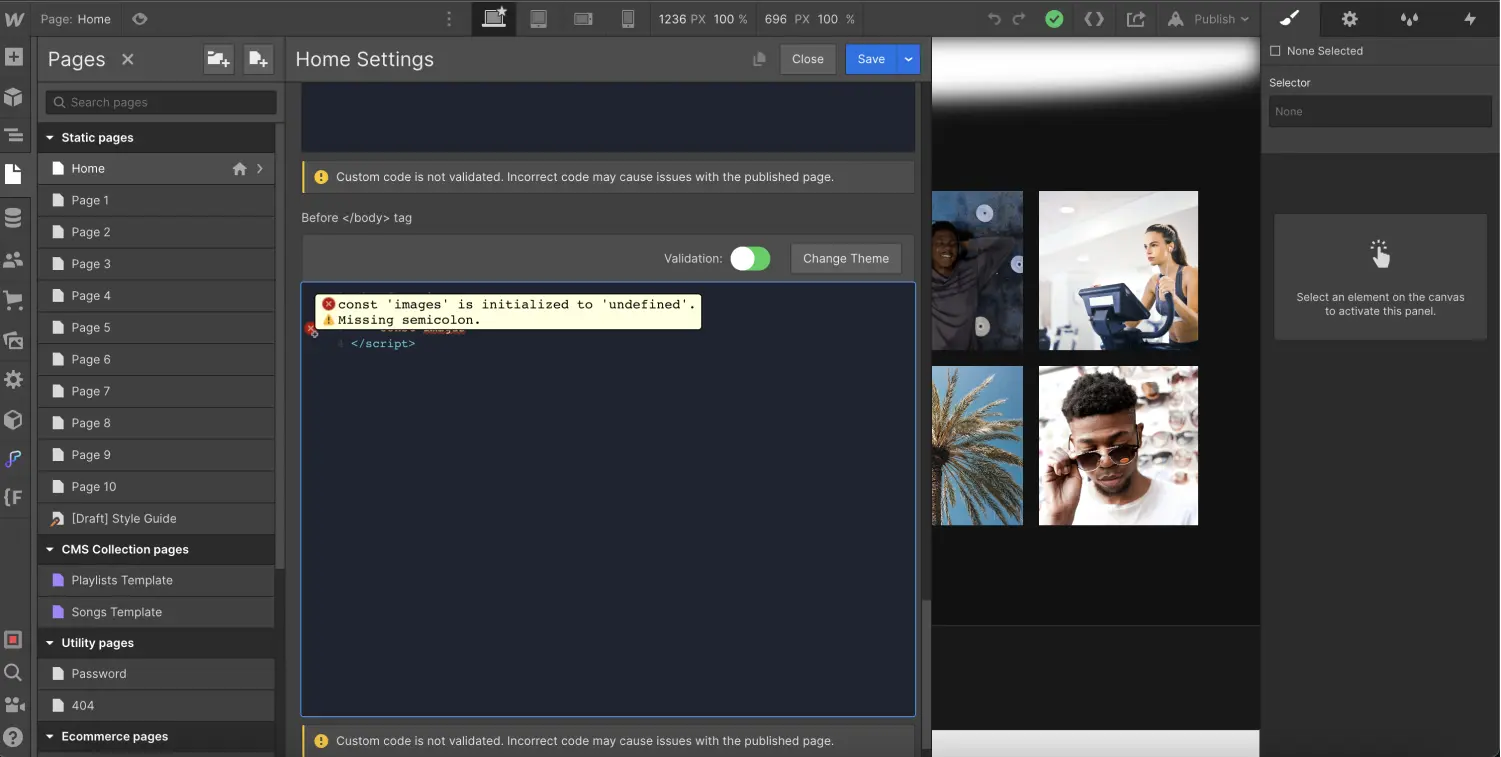Switch to the Element Settings gear tab

pos(1350,19)
